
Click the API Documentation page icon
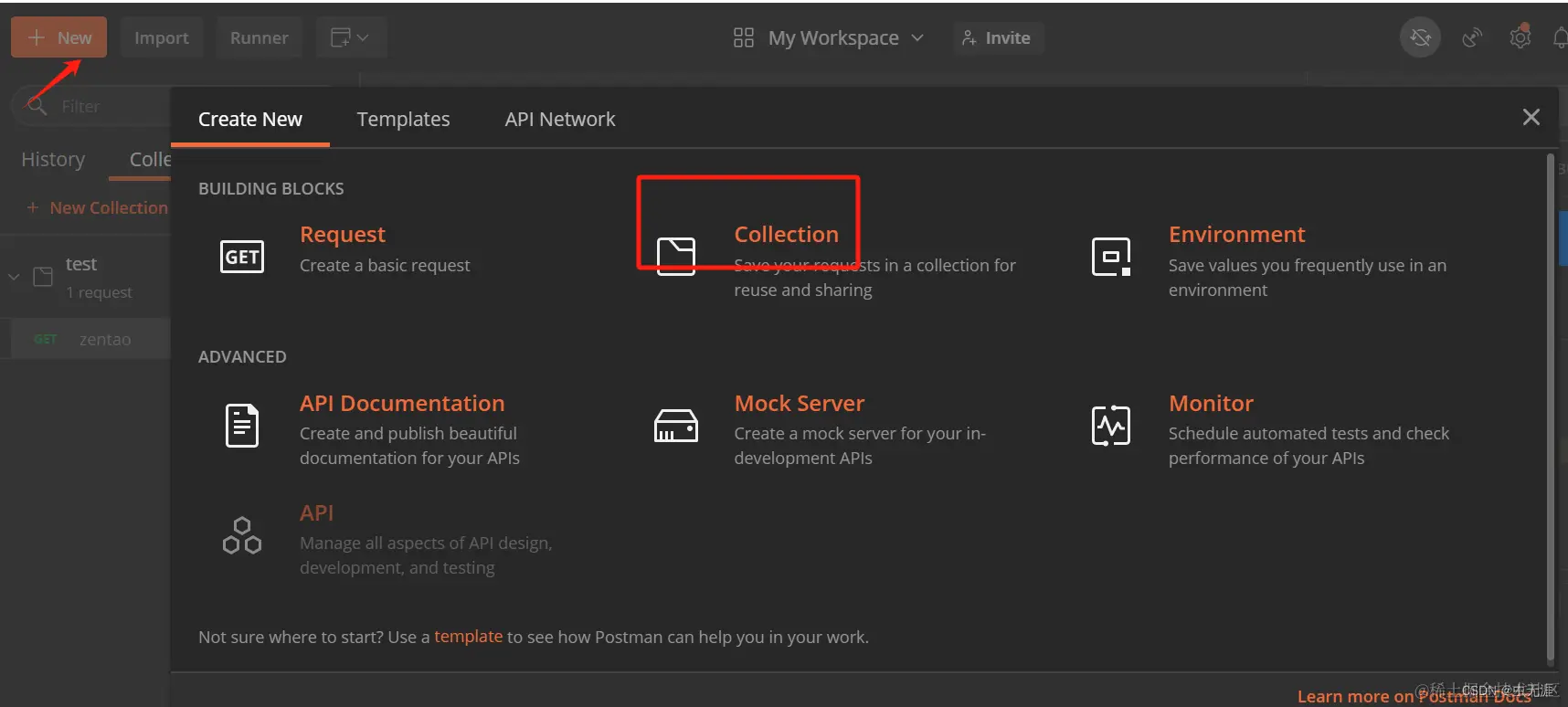242,425
